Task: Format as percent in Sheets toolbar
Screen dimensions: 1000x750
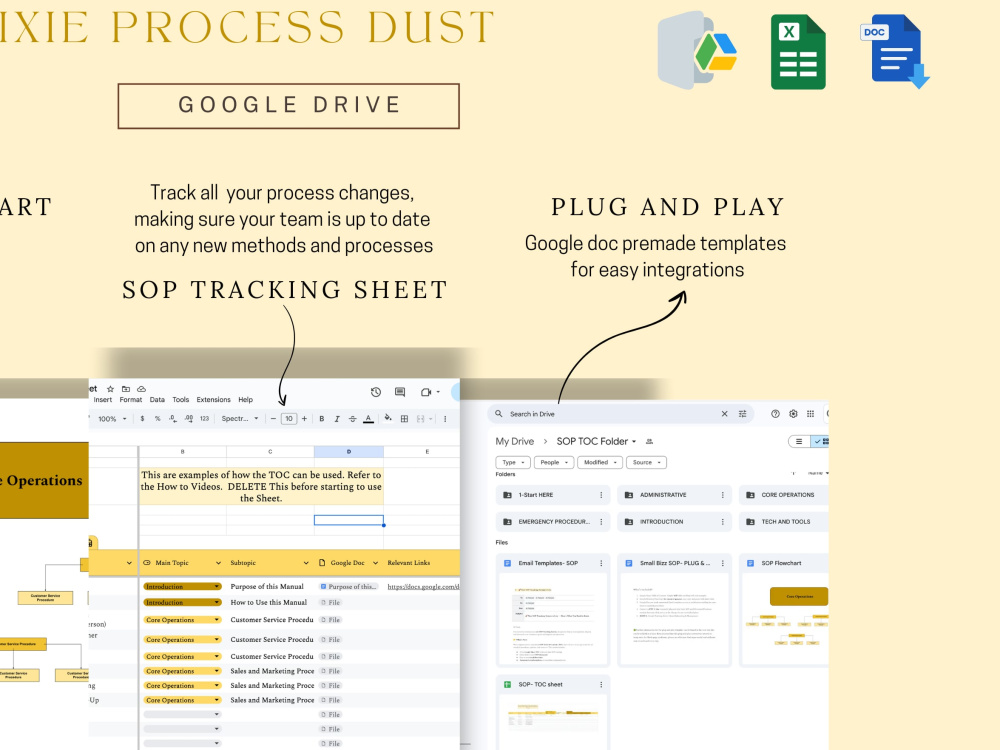Action: coord(158,419)
